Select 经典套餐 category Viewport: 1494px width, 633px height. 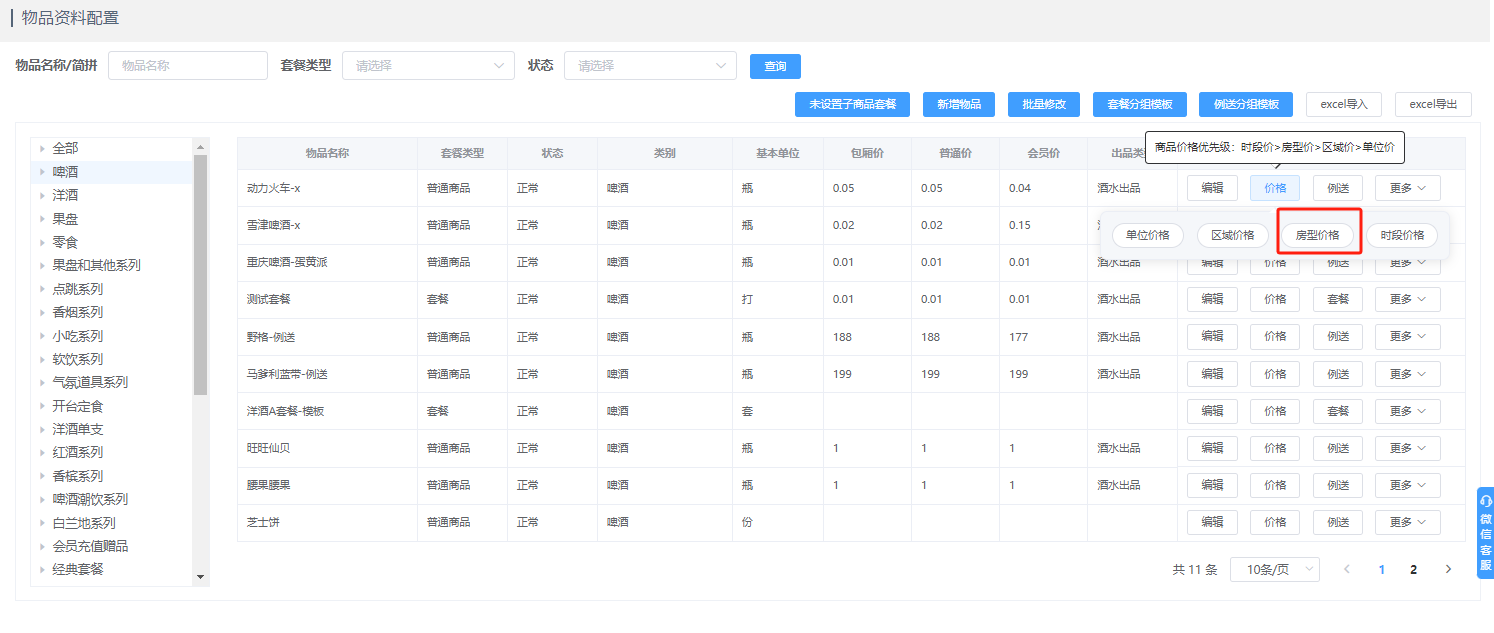tap(77, 569)
